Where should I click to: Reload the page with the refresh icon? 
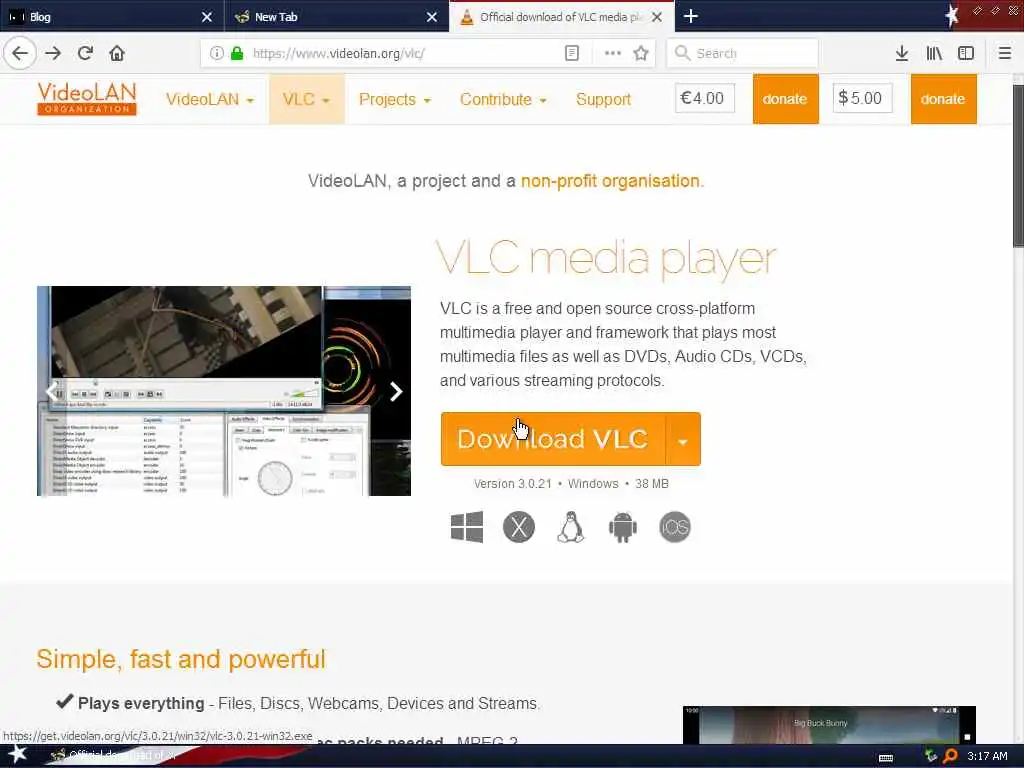point(85,53)
